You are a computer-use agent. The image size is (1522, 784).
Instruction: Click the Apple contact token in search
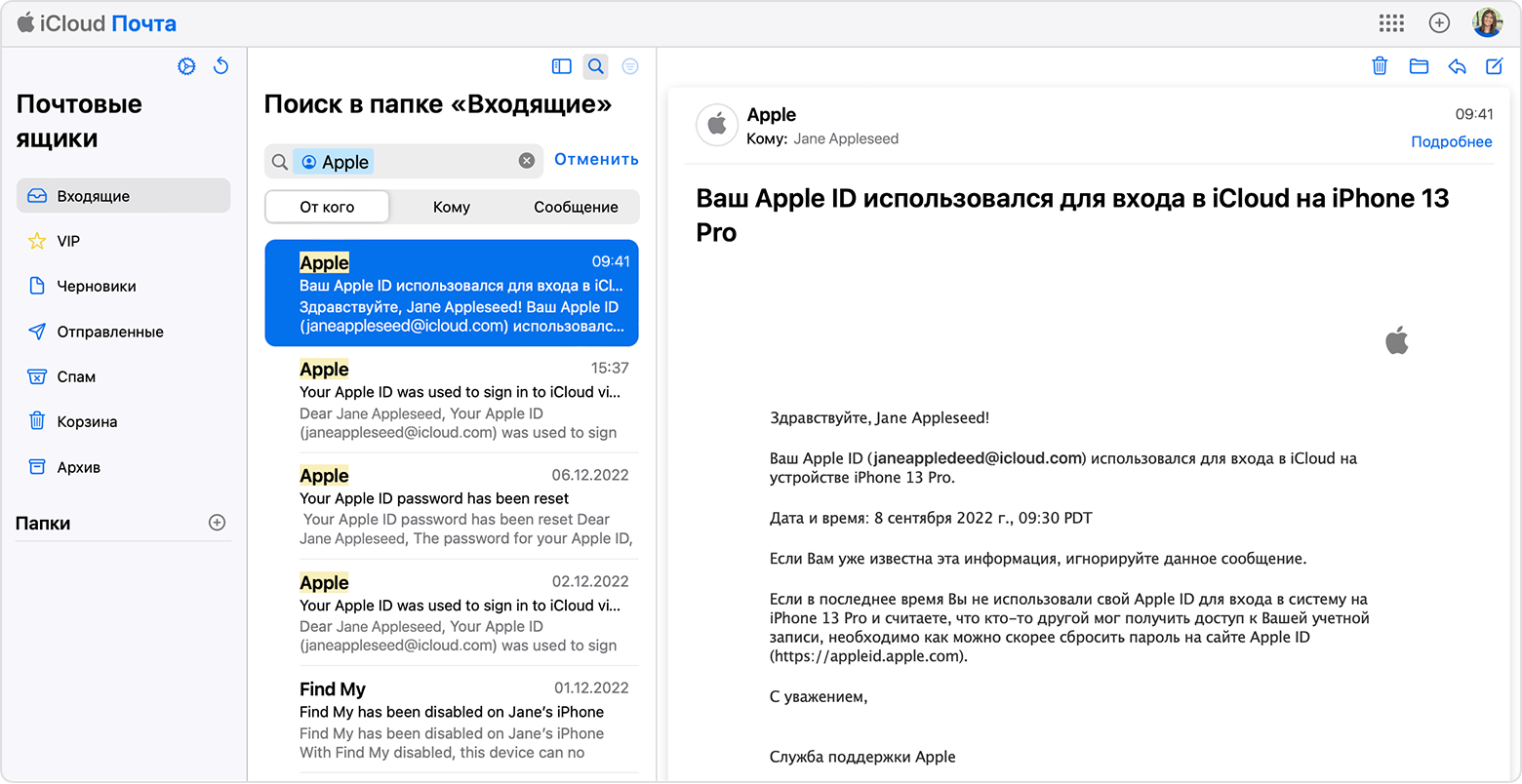334,162
